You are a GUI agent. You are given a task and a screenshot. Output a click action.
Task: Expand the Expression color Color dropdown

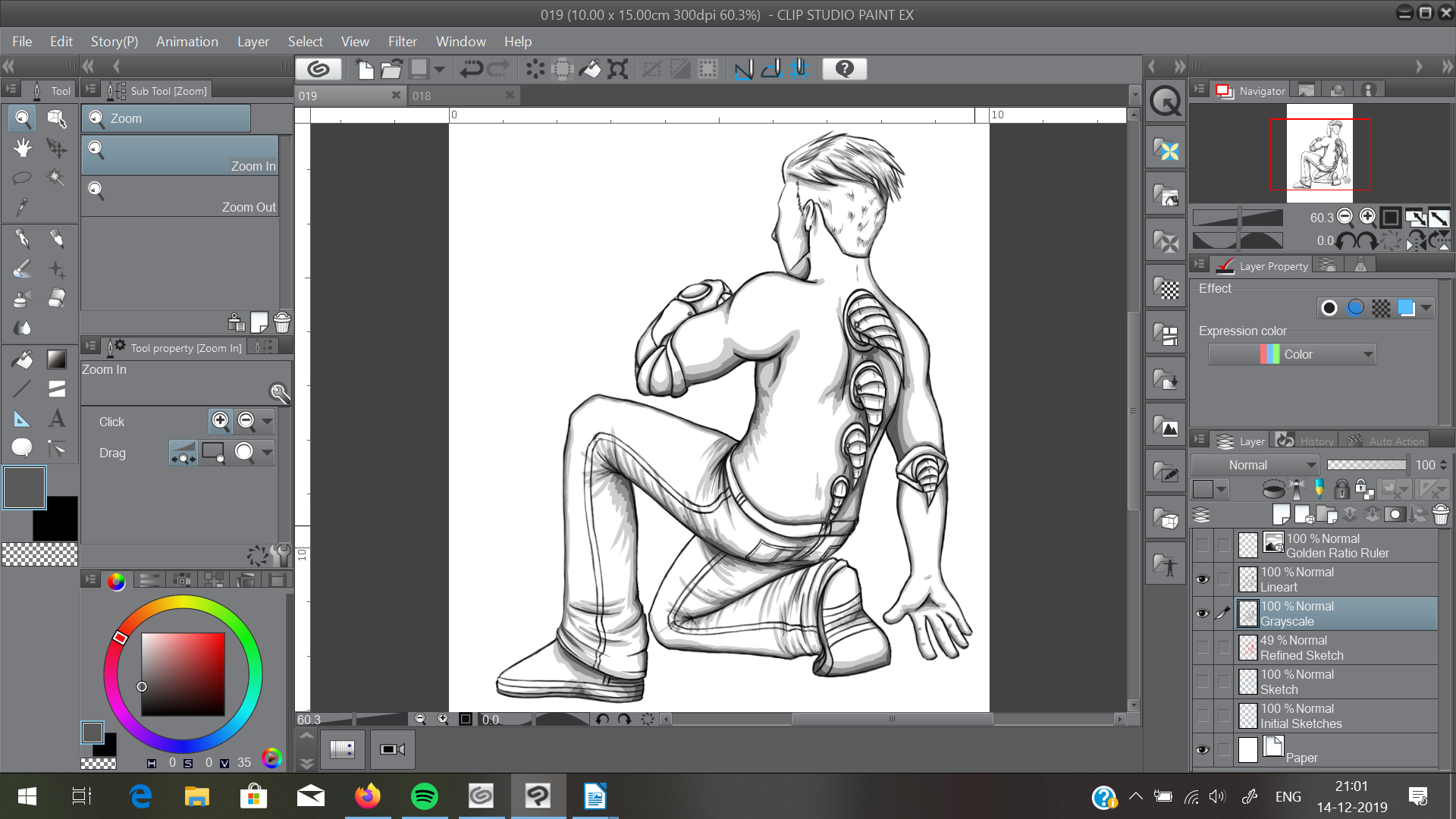click(1291, 354)
